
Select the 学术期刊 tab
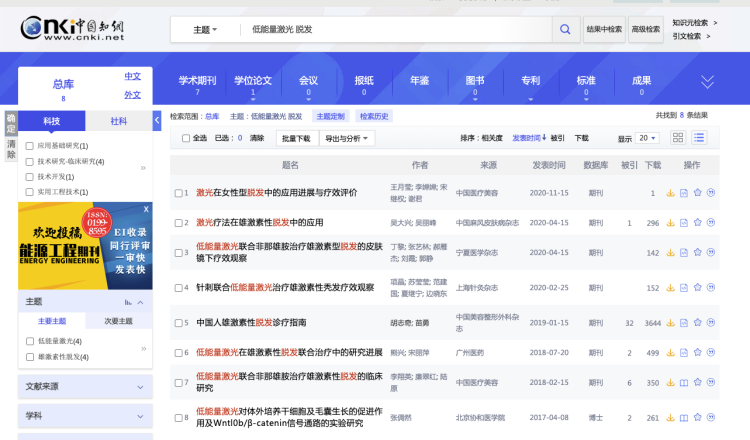coord(197,84)
